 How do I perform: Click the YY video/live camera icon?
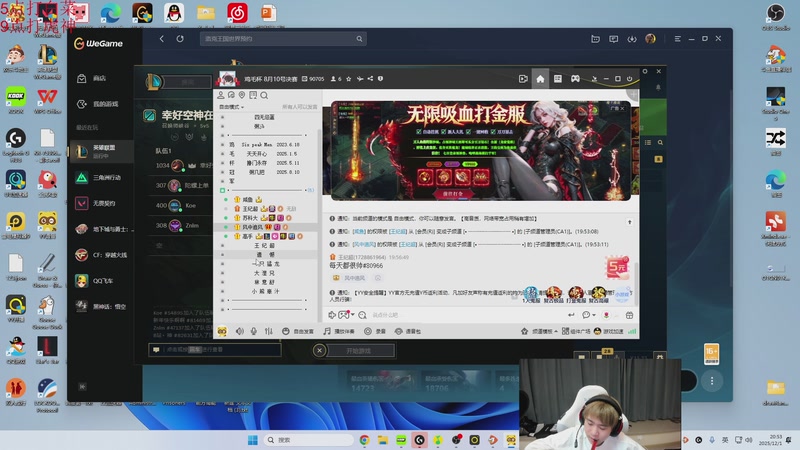click(x=523, y=79)
